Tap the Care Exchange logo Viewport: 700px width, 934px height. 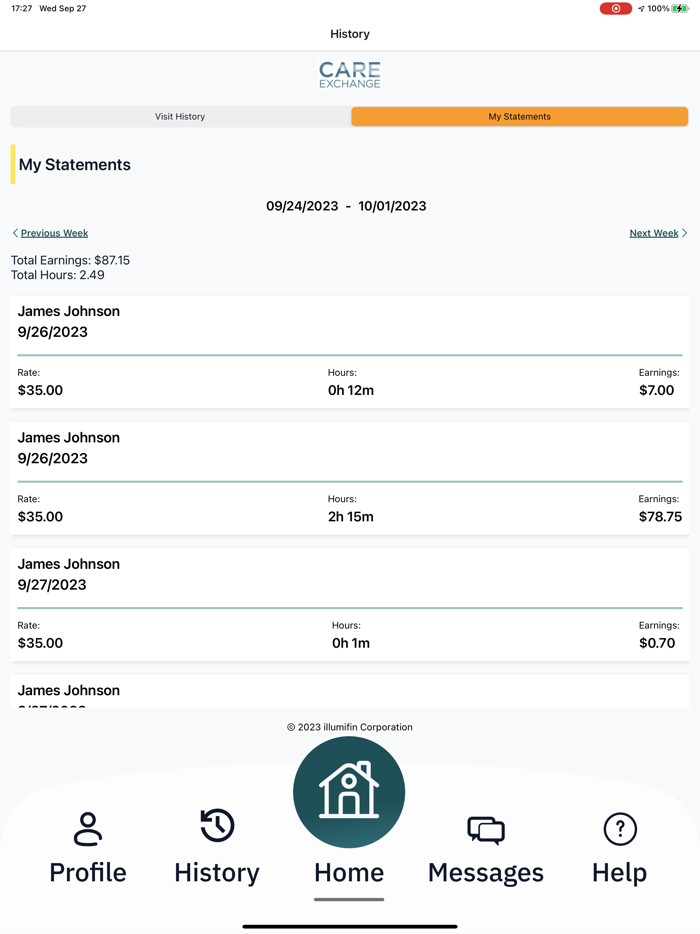(x=349, y=74)
